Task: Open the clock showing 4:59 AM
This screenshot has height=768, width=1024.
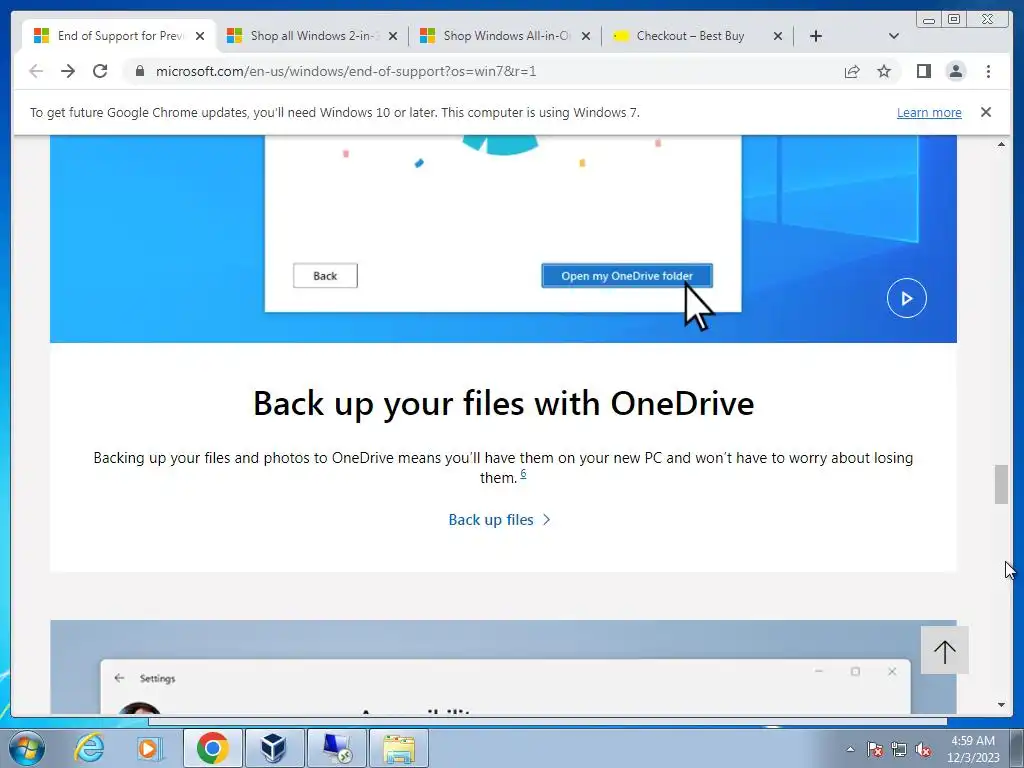Action: coord(972,748)
